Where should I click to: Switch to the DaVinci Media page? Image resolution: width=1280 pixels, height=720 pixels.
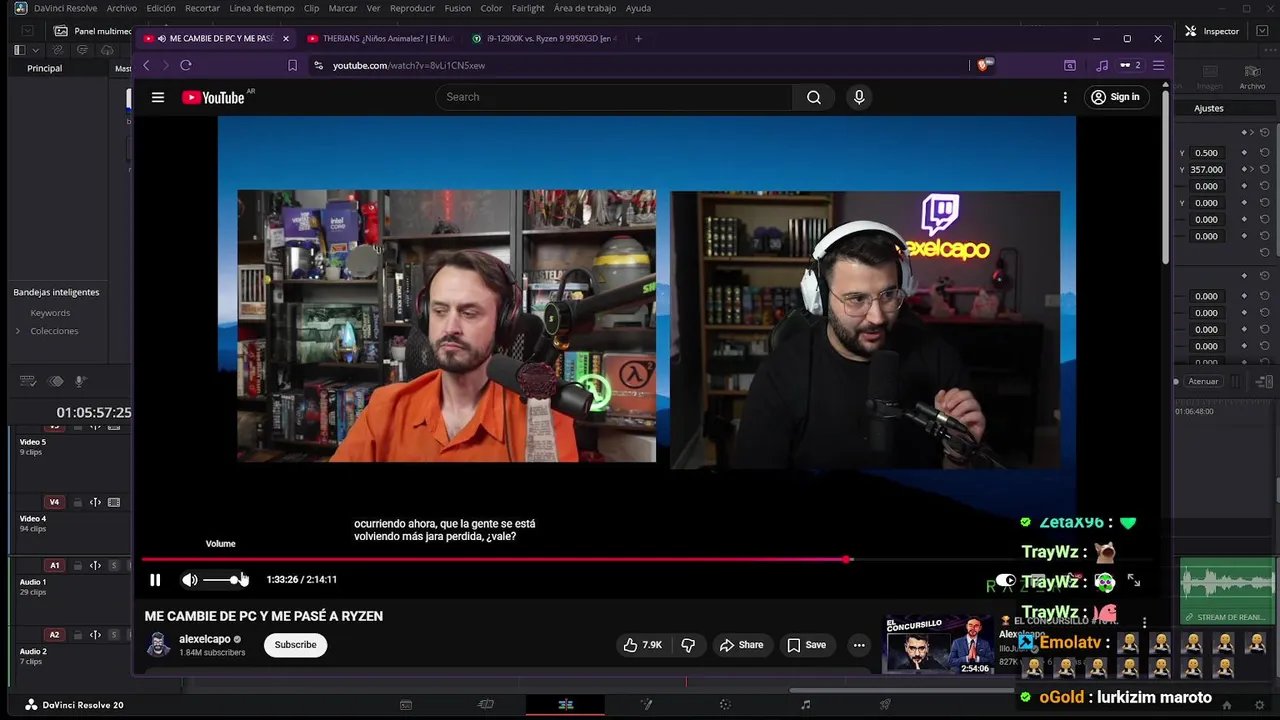[x=406, y=705]
